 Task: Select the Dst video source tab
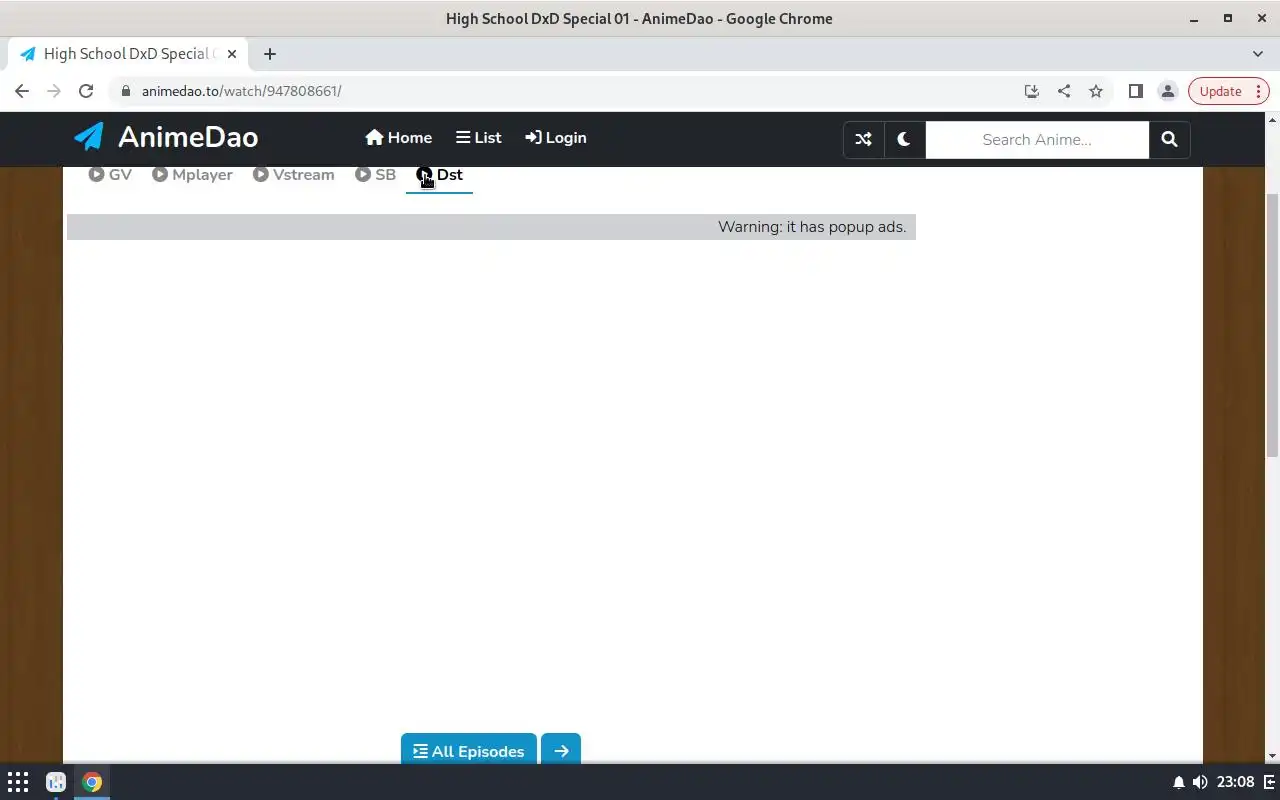440,175
